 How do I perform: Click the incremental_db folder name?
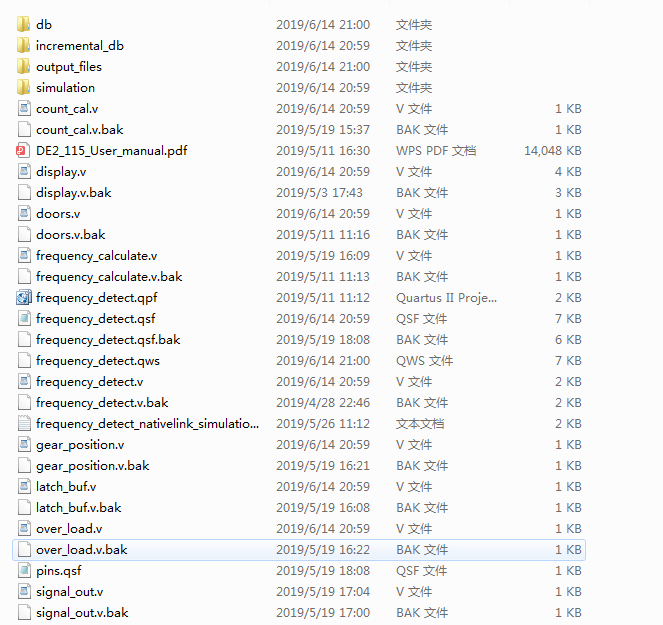pos(80,46)
